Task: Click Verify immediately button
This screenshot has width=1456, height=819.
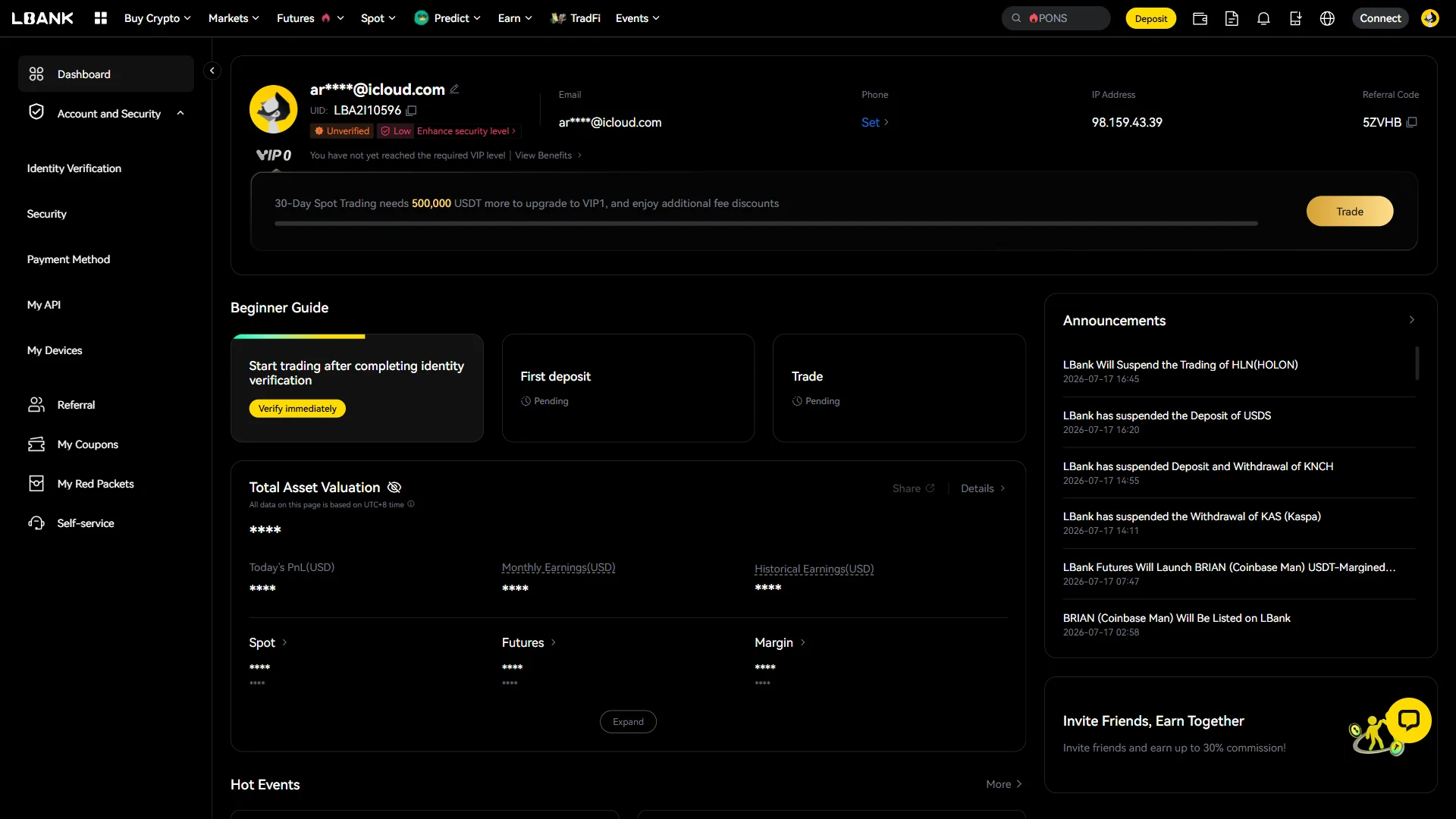Action: coord(297,408)
